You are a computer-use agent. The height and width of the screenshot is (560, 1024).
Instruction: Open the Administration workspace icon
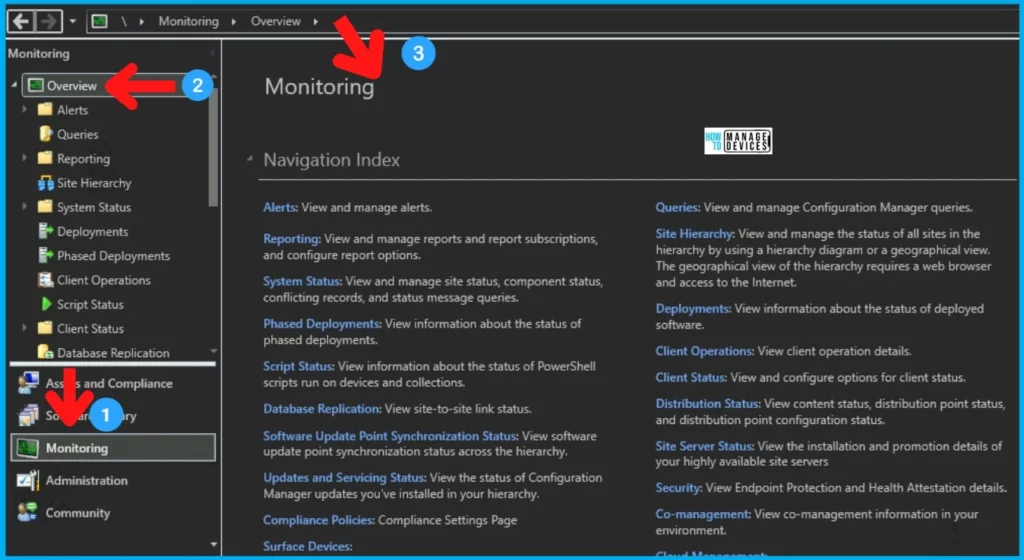click(27, 481)
